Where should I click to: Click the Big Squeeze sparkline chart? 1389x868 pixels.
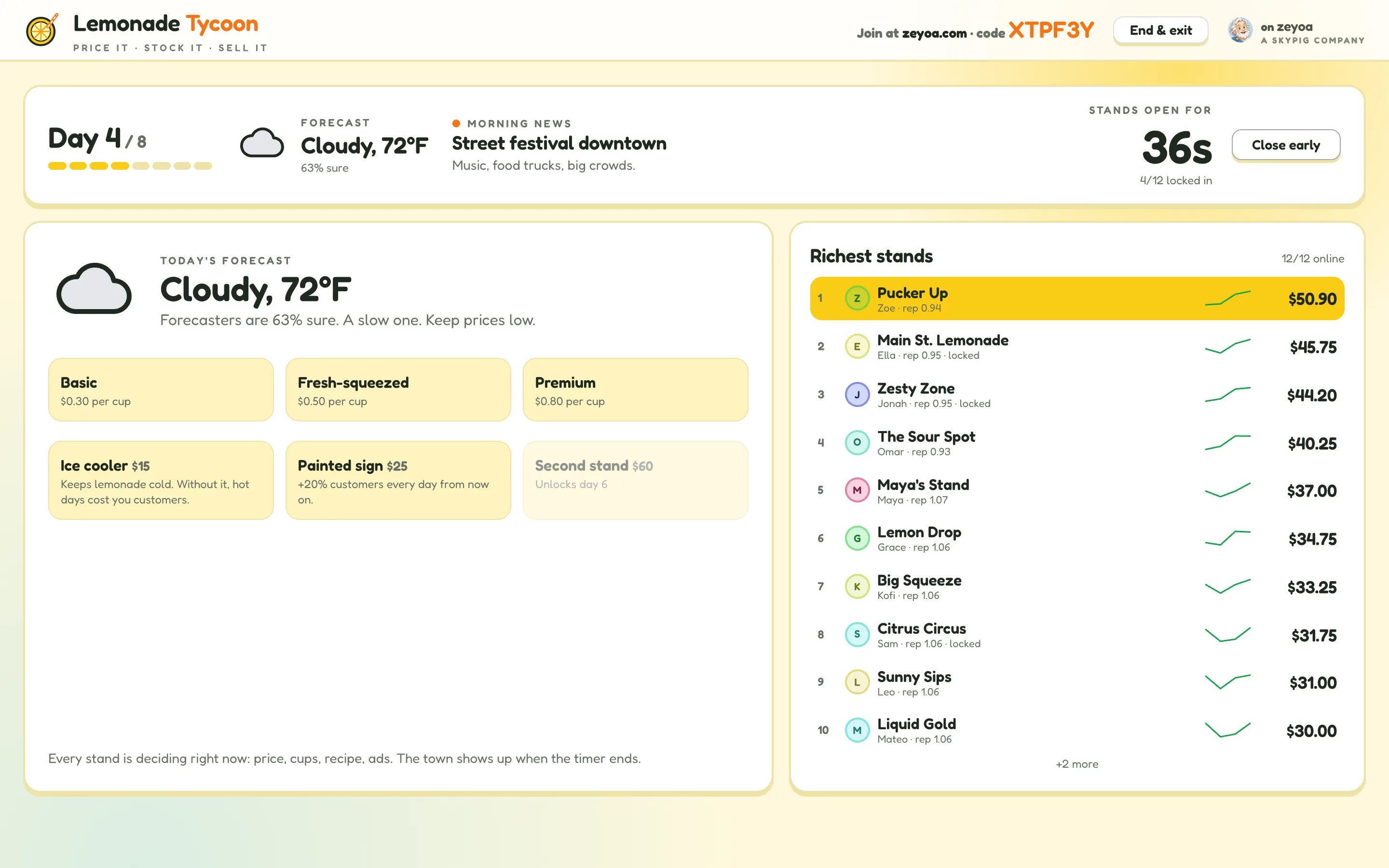tap(1227, 587)
